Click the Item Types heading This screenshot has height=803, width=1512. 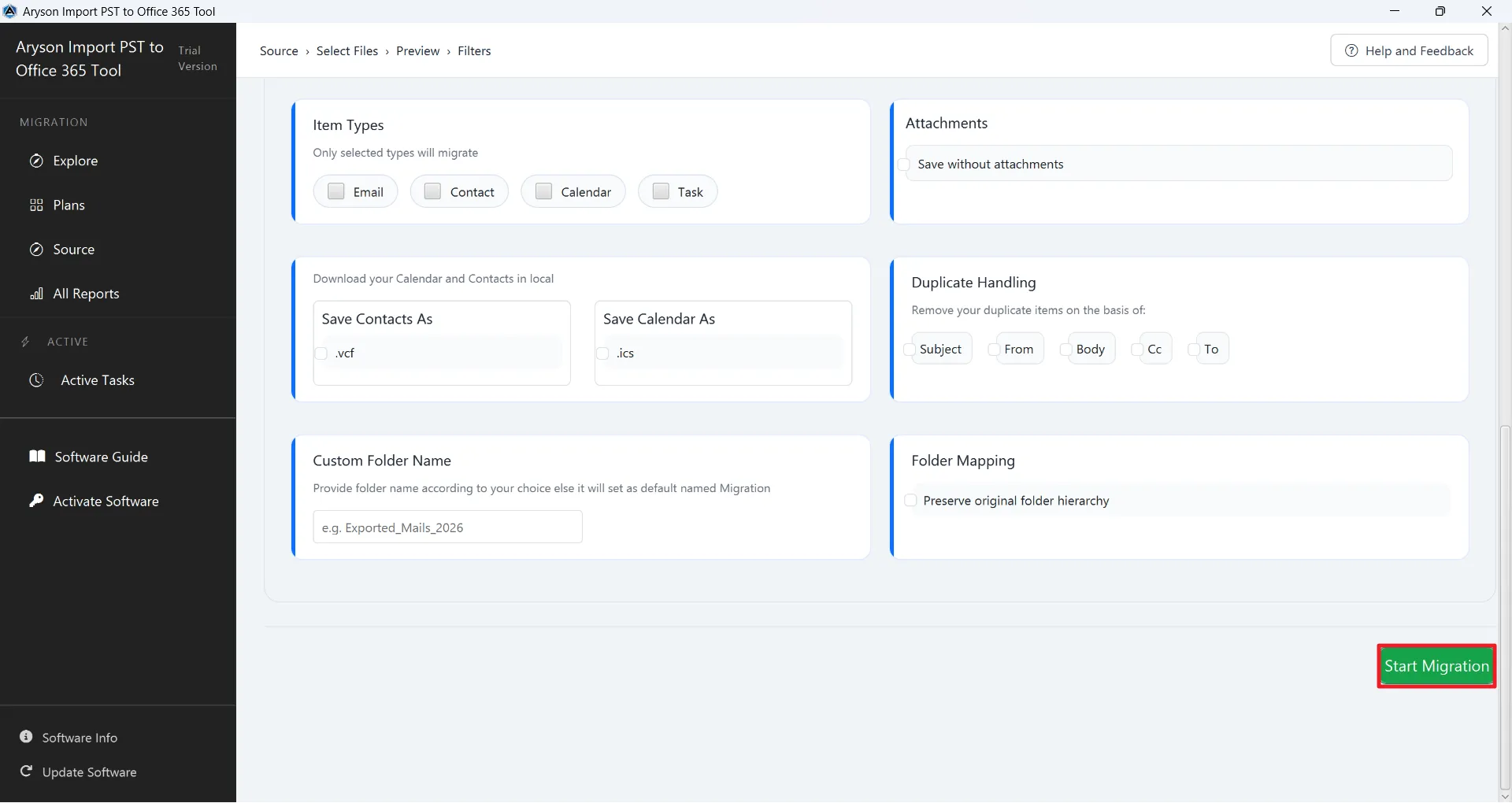click(348, 125)
